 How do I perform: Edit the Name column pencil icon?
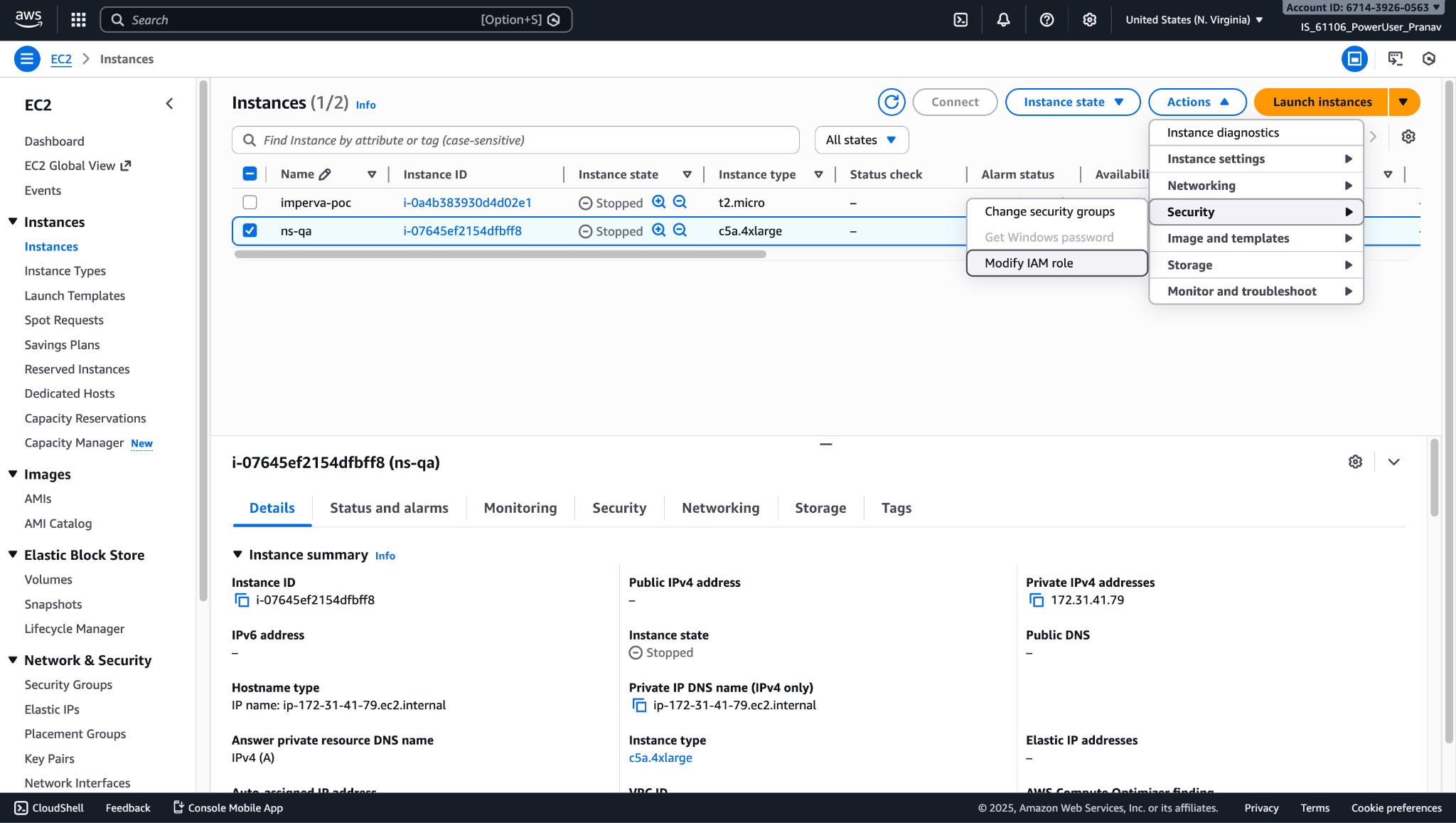click(x=325, y=174)
